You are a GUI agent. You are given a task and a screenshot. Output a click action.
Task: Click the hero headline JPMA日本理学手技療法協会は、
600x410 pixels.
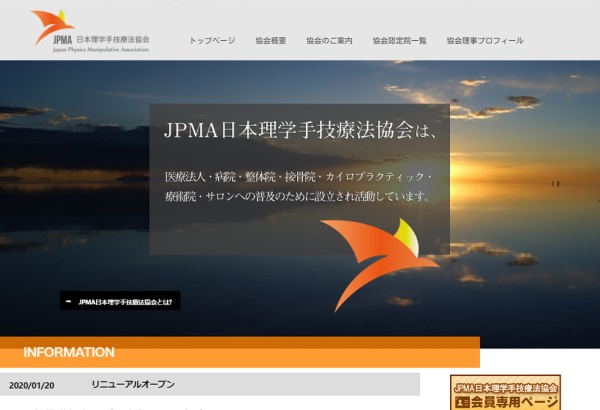[300, 130]
